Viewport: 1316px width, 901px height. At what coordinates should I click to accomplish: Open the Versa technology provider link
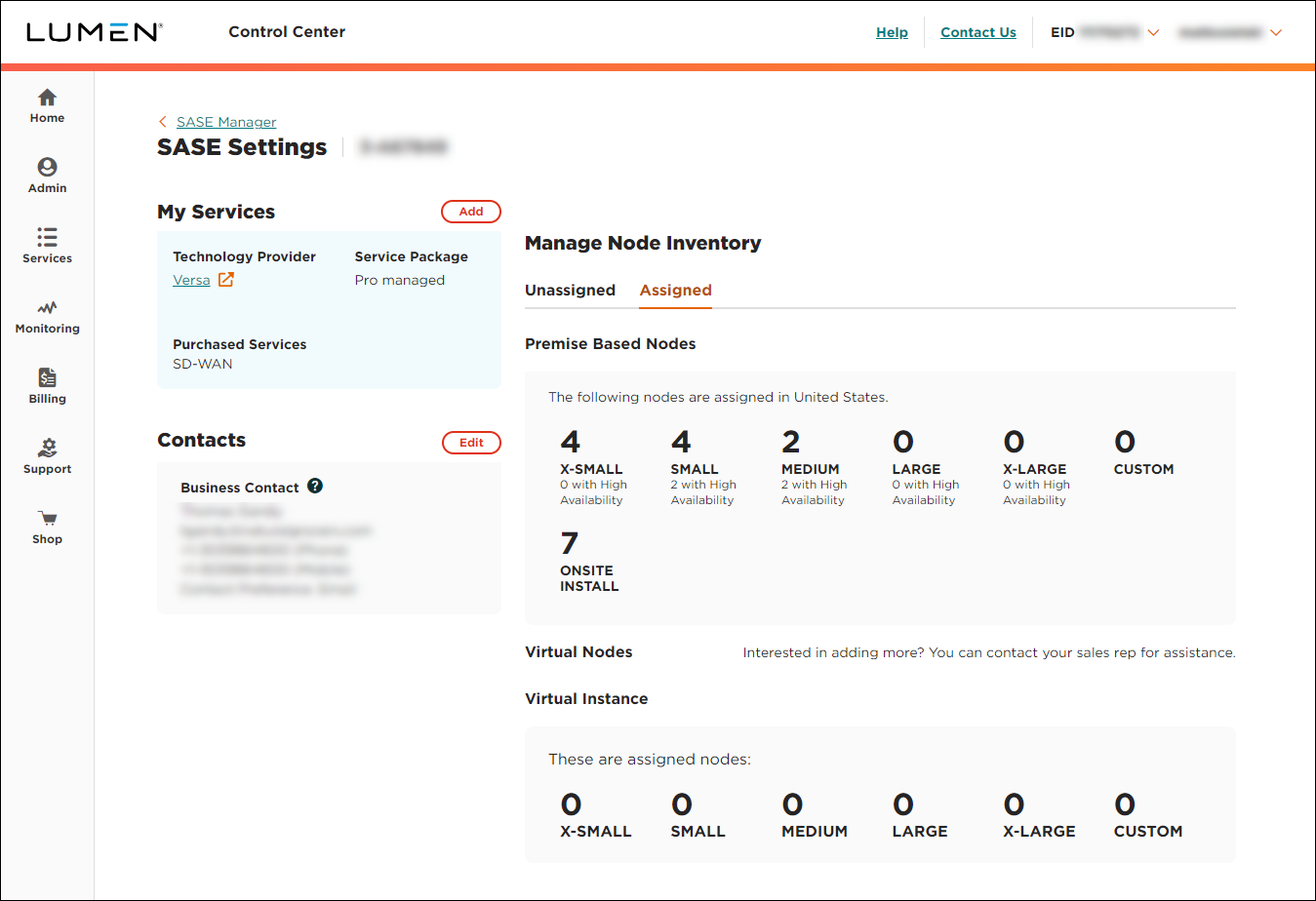(x=191, y=280)
